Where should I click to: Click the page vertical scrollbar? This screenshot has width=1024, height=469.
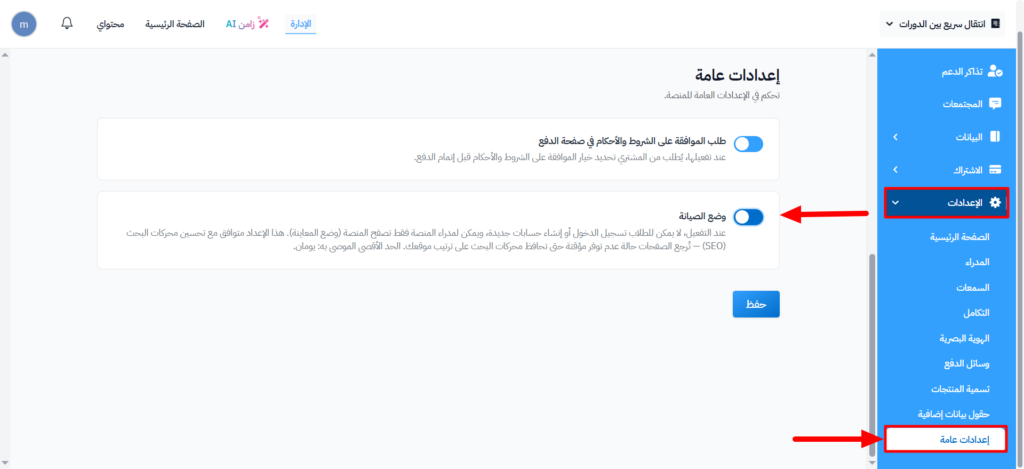pyautogui.click(x=872, y=350)
